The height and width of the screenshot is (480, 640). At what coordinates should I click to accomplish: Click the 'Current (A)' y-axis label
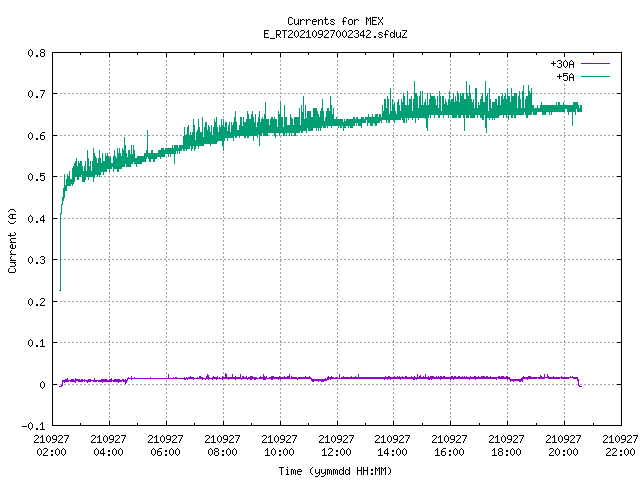point(12,241)
